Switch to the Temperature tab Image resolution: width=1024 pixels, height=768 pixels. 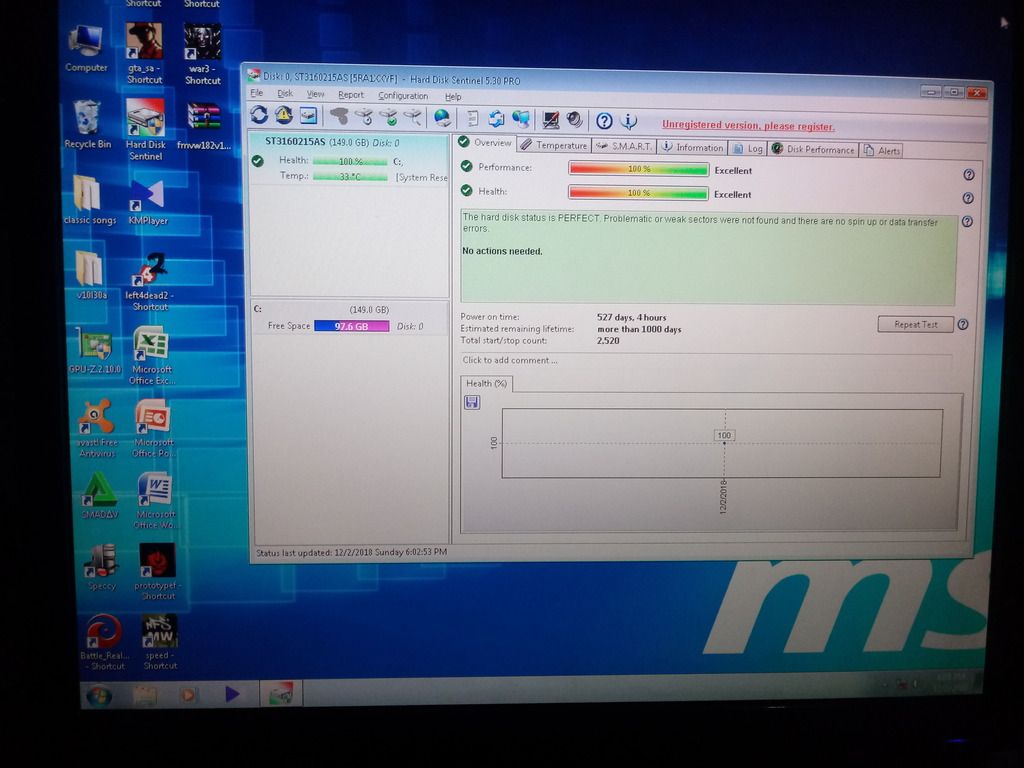coord(554,146)
